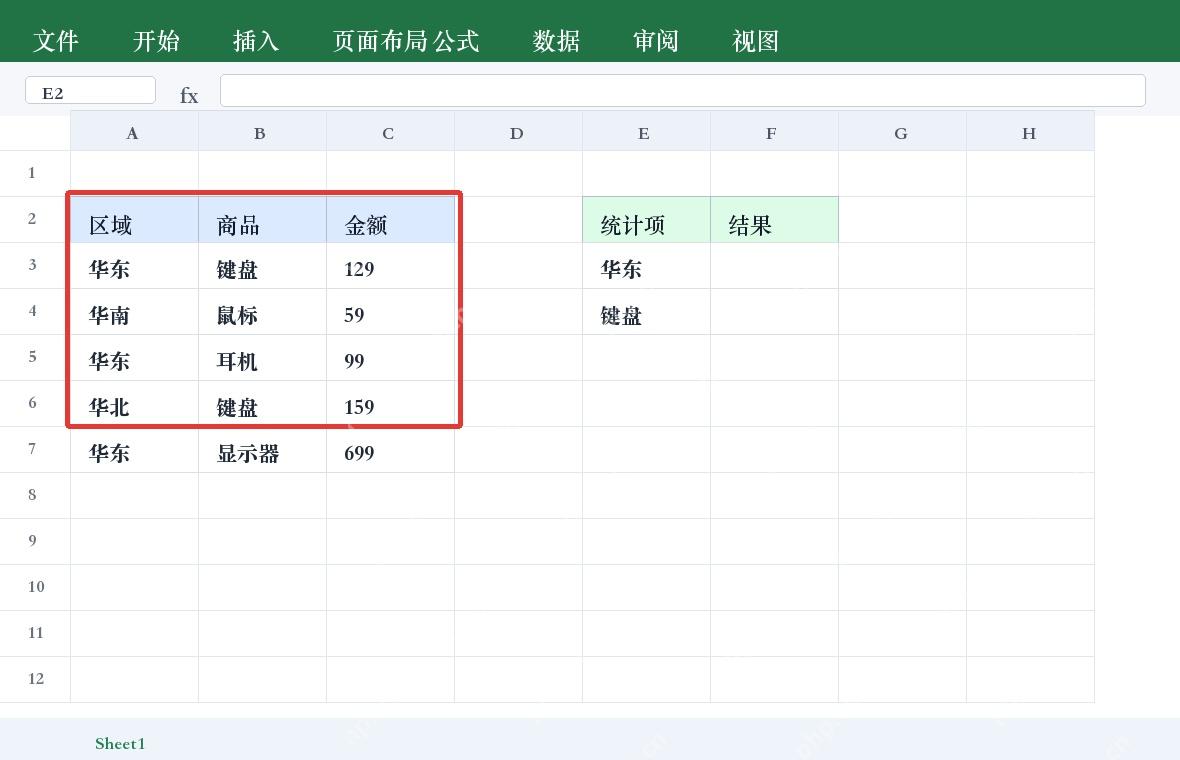
Task: Select row 12 header
Action: tap(35, 679)
